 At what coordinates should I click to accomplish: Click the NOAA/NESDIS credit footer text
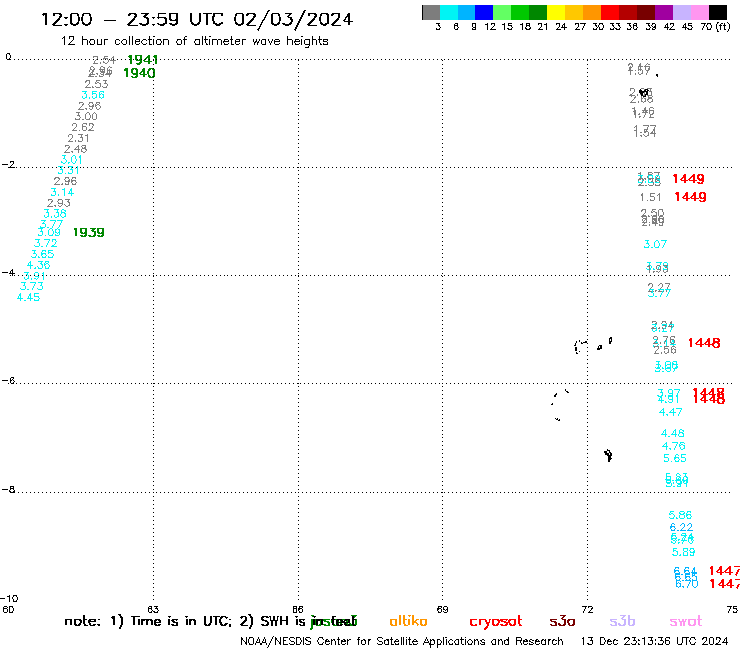(x=402, y=642)
